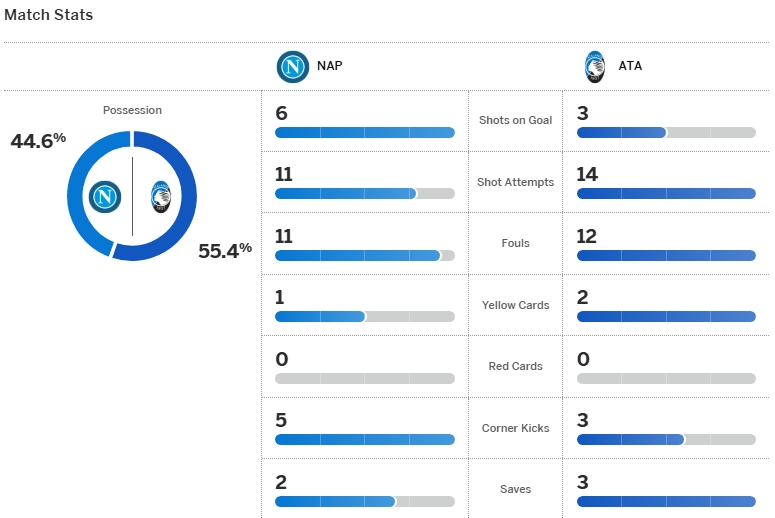Click Napoli's Shot Attempts bar
The height and width of the screenshot is (518, 775).
[364, 194]
